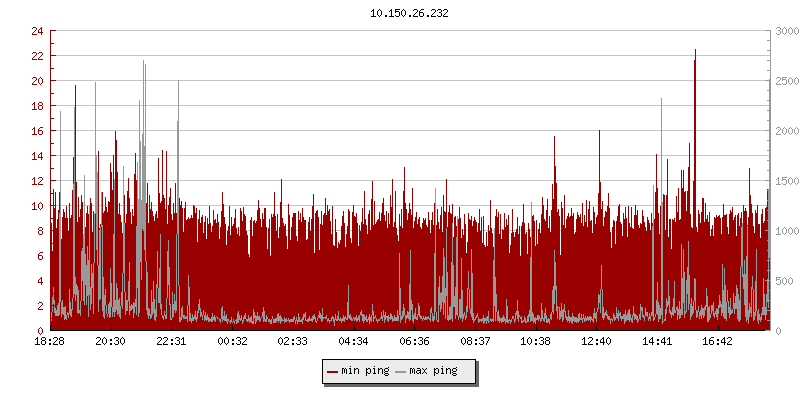This screenshot has height=400, width=800.
Task: Click the tallest spike peak near 22
Action: (x=695, y=50)
